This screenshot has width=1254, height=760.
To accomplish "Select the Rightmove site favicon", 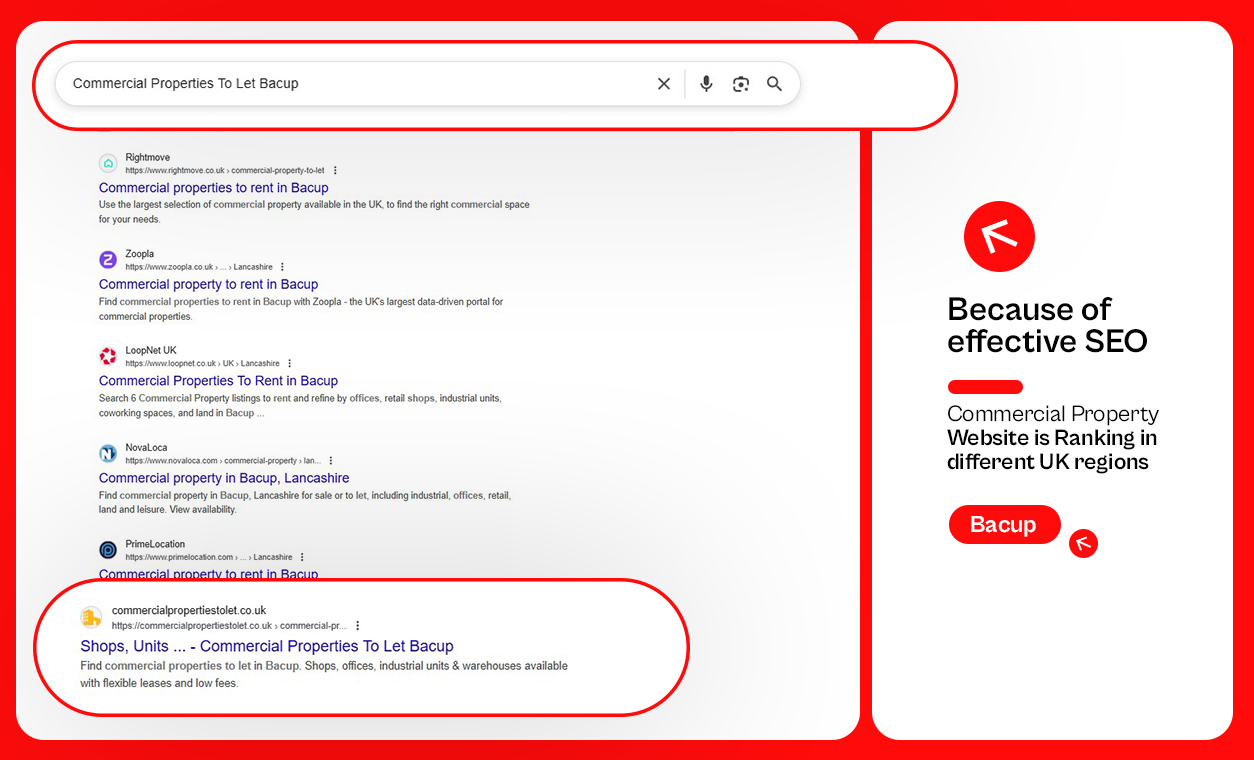I will (x=107, y=162).
